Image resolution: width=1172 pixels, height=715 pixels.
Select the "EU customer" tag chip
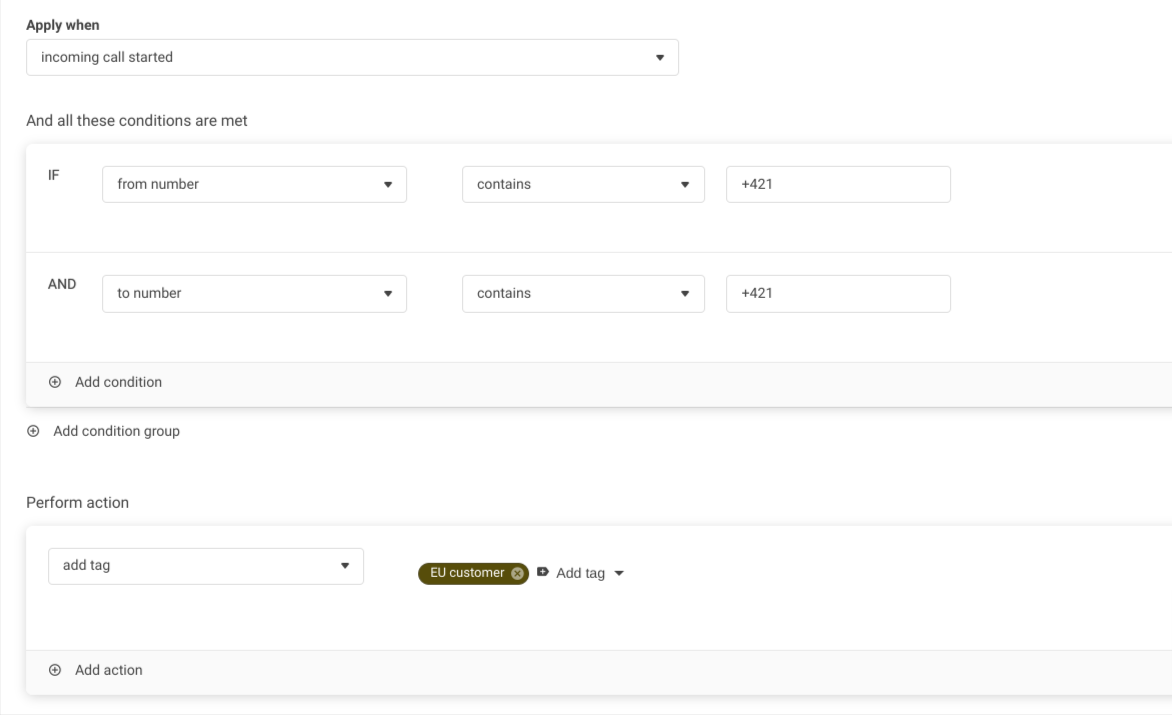(467, 573)
